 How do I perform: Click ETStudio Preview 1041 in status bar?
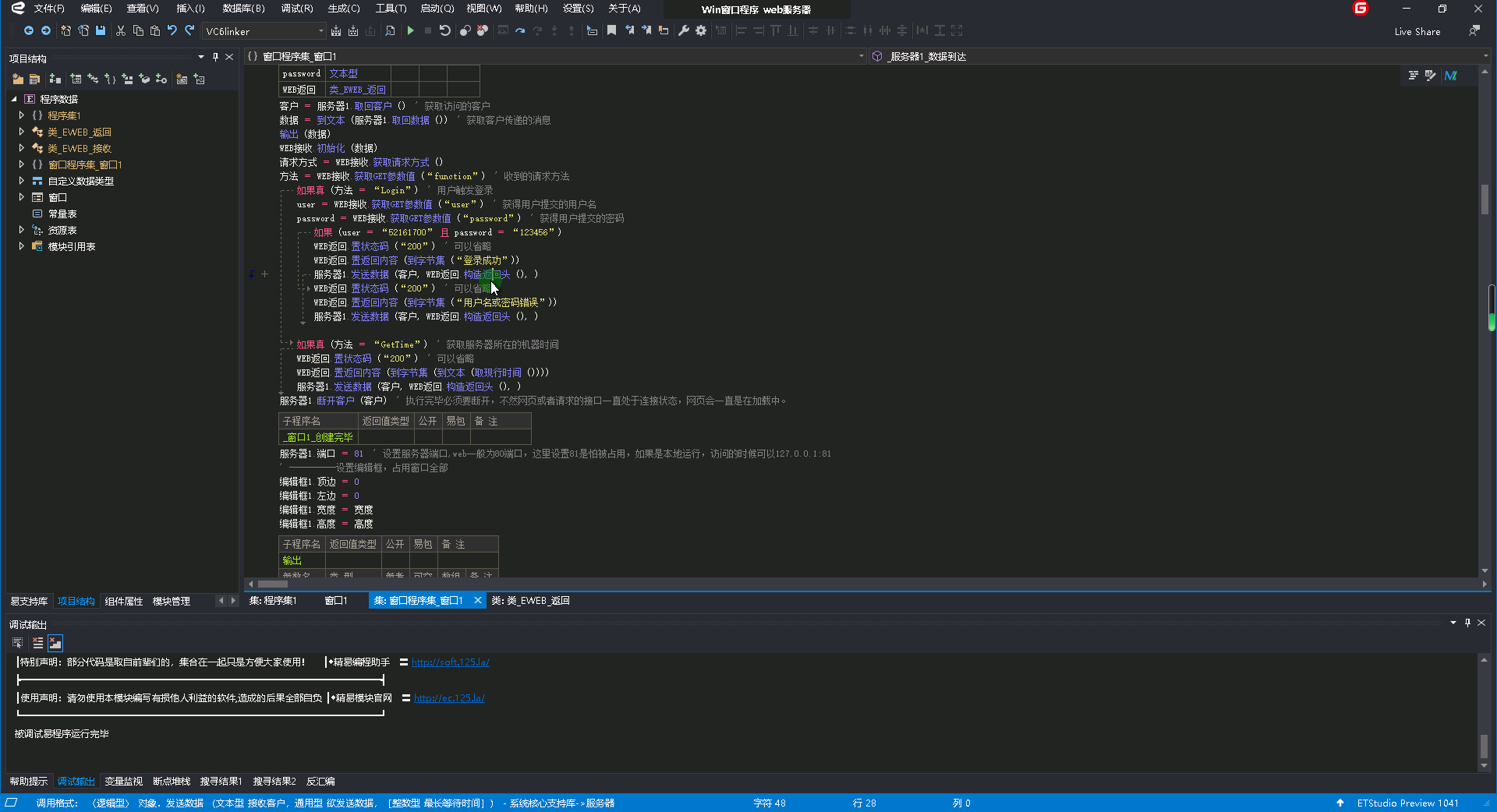coord(1407,803)
